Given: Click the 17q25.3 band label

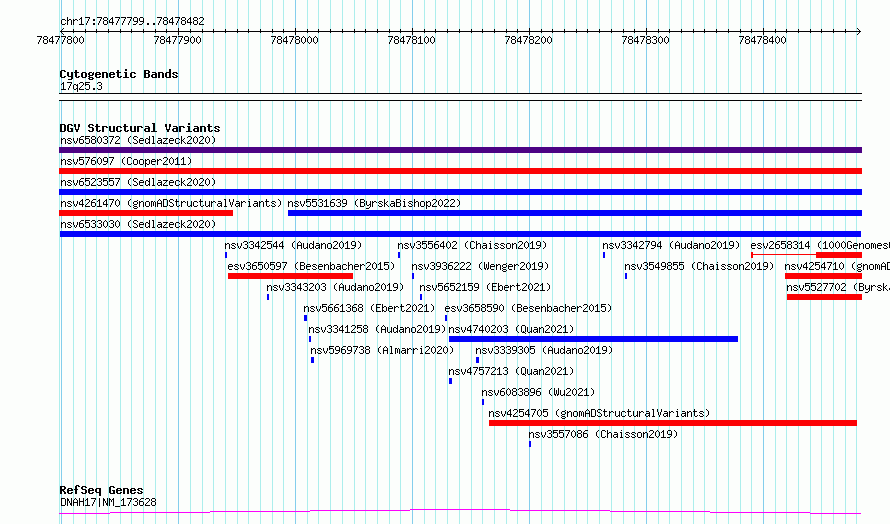Looking at the screenshot, I should tap(81, 86).
